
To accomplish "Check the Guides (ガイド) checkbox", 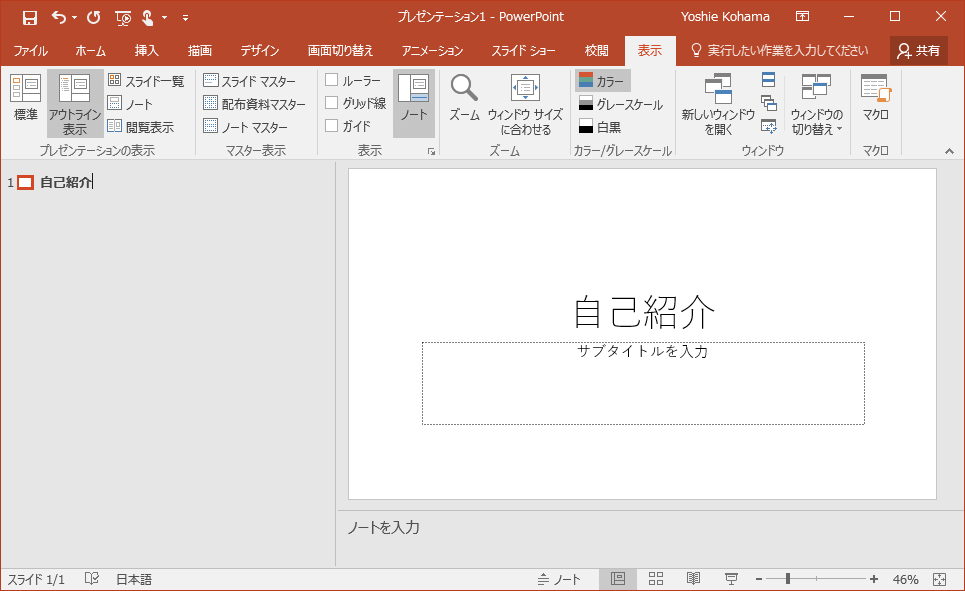I will click(332, 126).
